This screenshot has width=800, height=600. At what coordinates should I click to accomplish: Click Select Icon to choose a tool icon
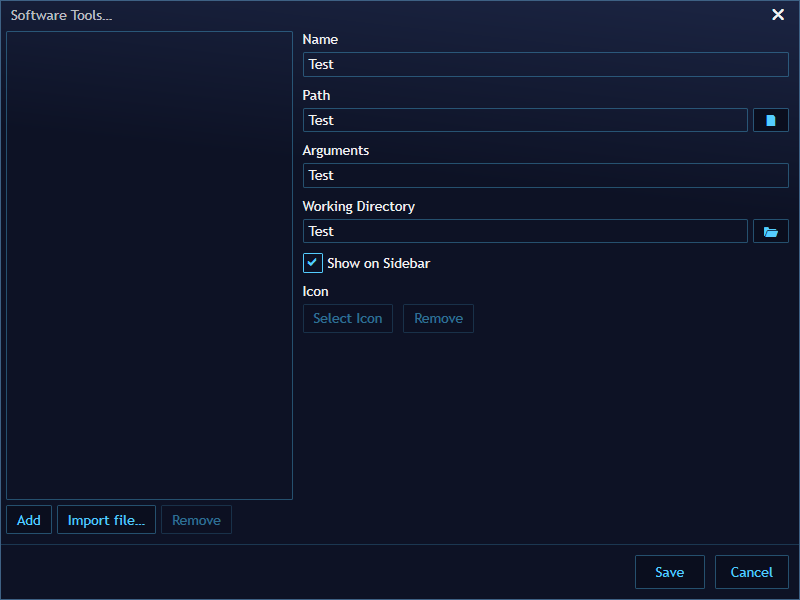click(347, 318)
